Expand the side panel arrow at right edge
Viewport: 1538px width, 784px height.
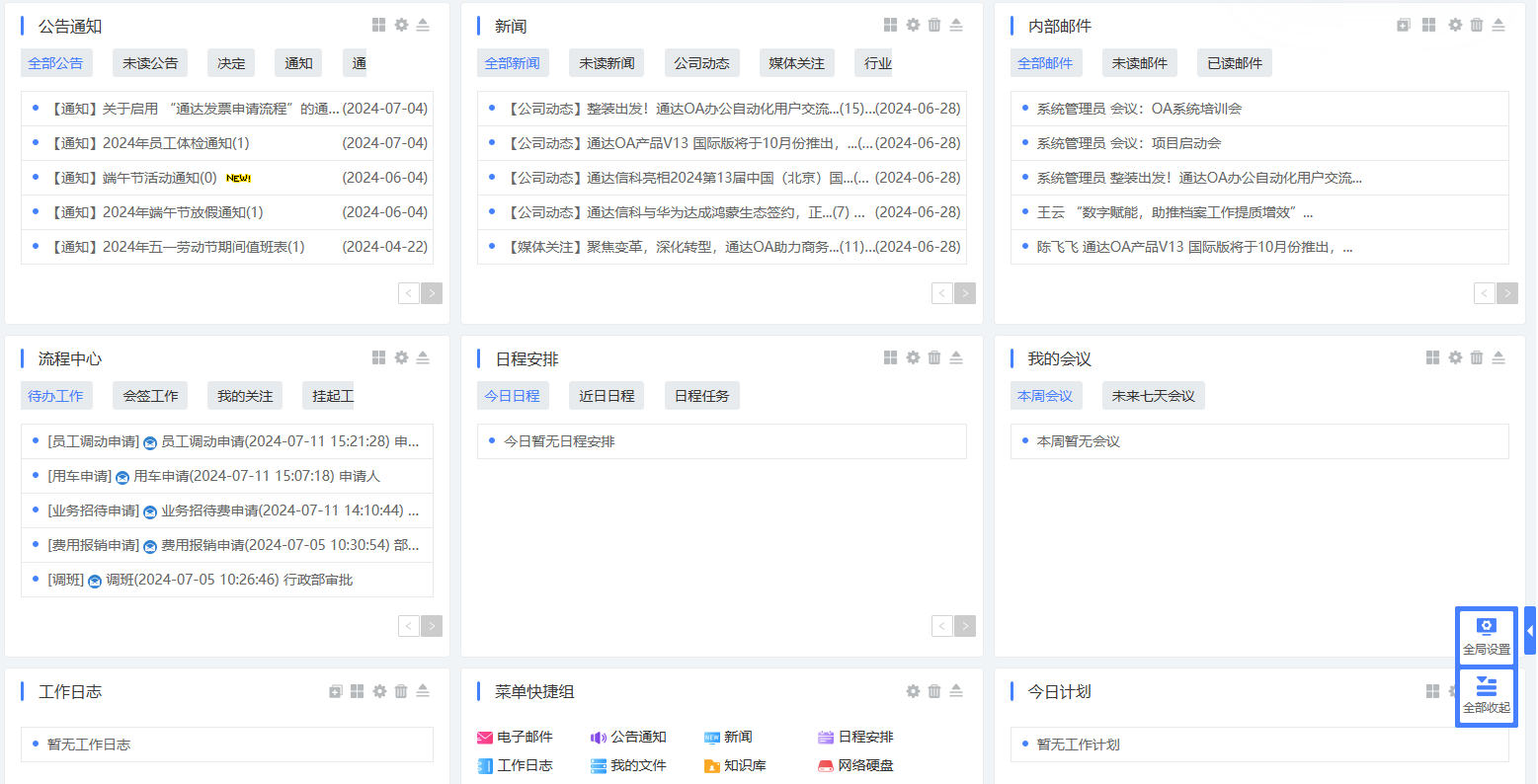[x=1530, y=630]
